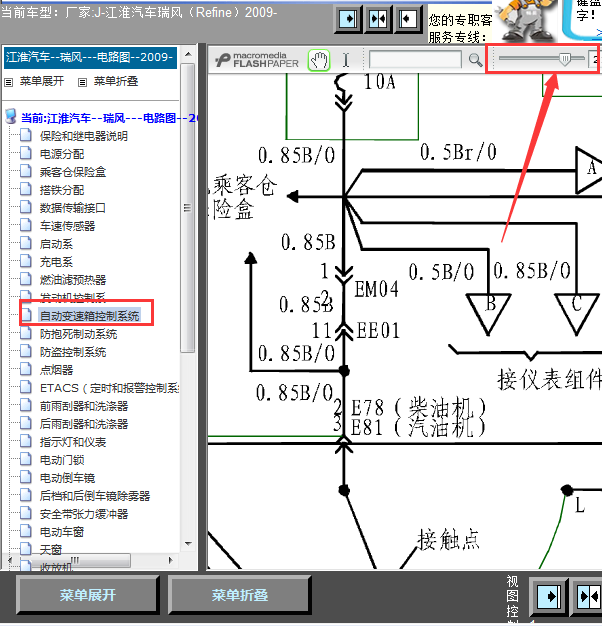Open the 前雨刮器和洗涤器 tree item
Image resolution: width=602 pixels, height=626 pixels.
84,406
